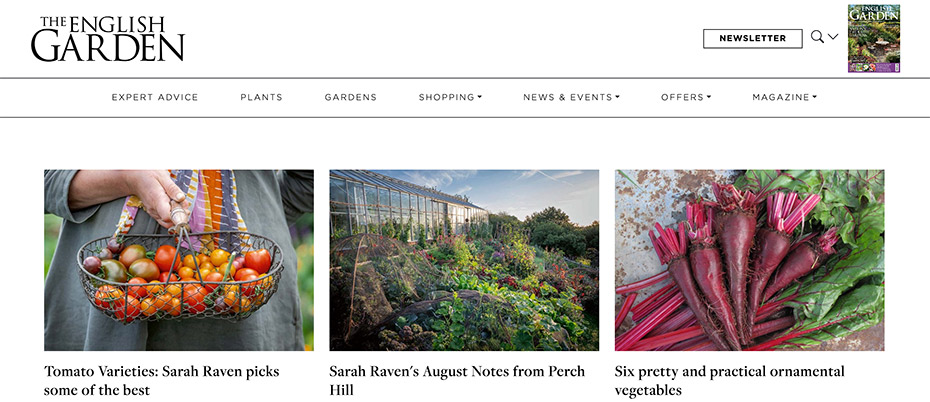
Task: Expand the Shopping dropdown menu
Action: point(450,97)
